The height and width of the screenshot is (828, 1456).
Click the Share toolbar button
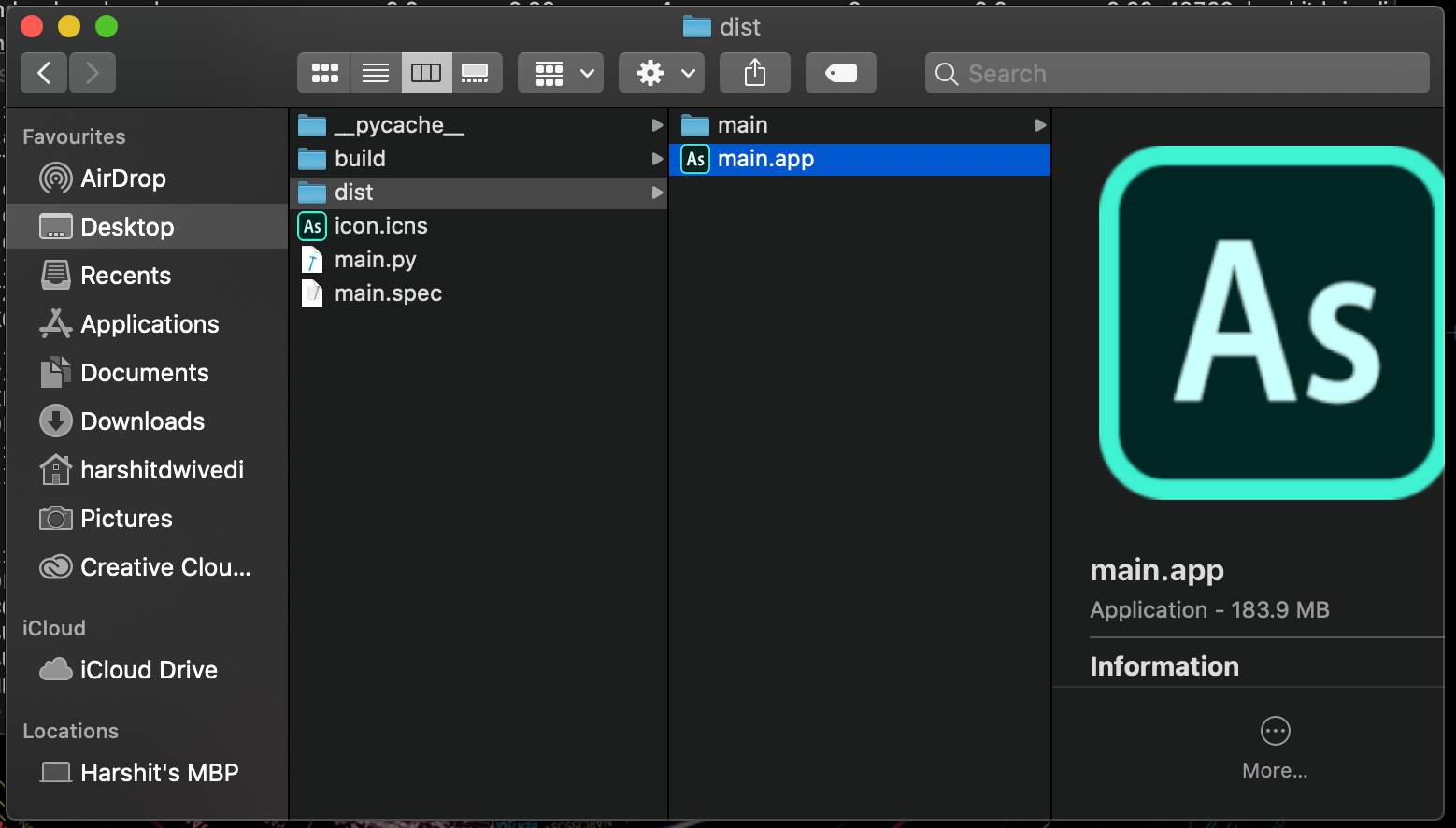pyautogui.click(x=755, y=73)
